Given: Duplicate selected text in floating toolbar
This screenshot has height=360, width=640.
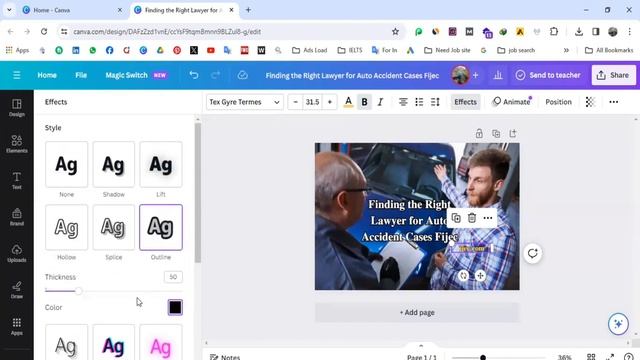Looking at the screenshot, I should tap(456, 218).
